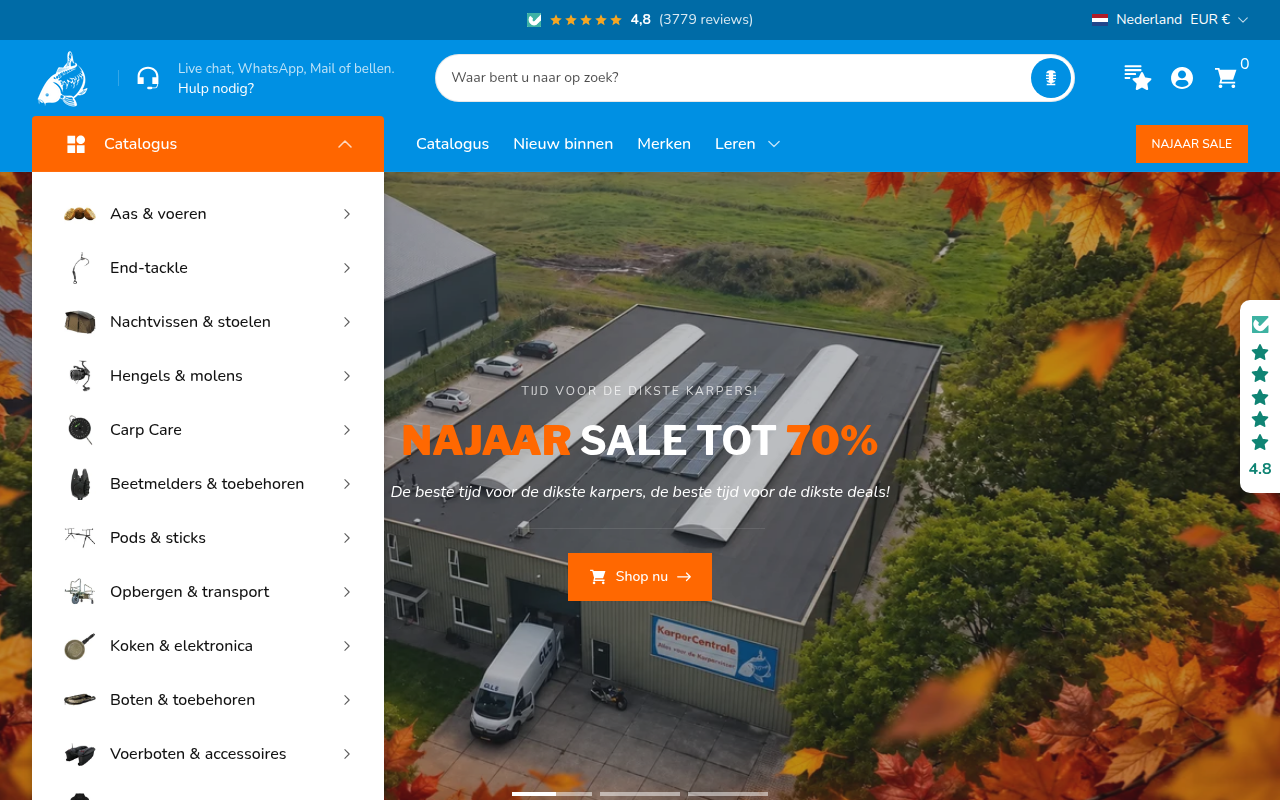Image resolution: width=1280 pixels, height=800 pixels.
Task: Open the shopping cart icon
Action: [1226, 78]
